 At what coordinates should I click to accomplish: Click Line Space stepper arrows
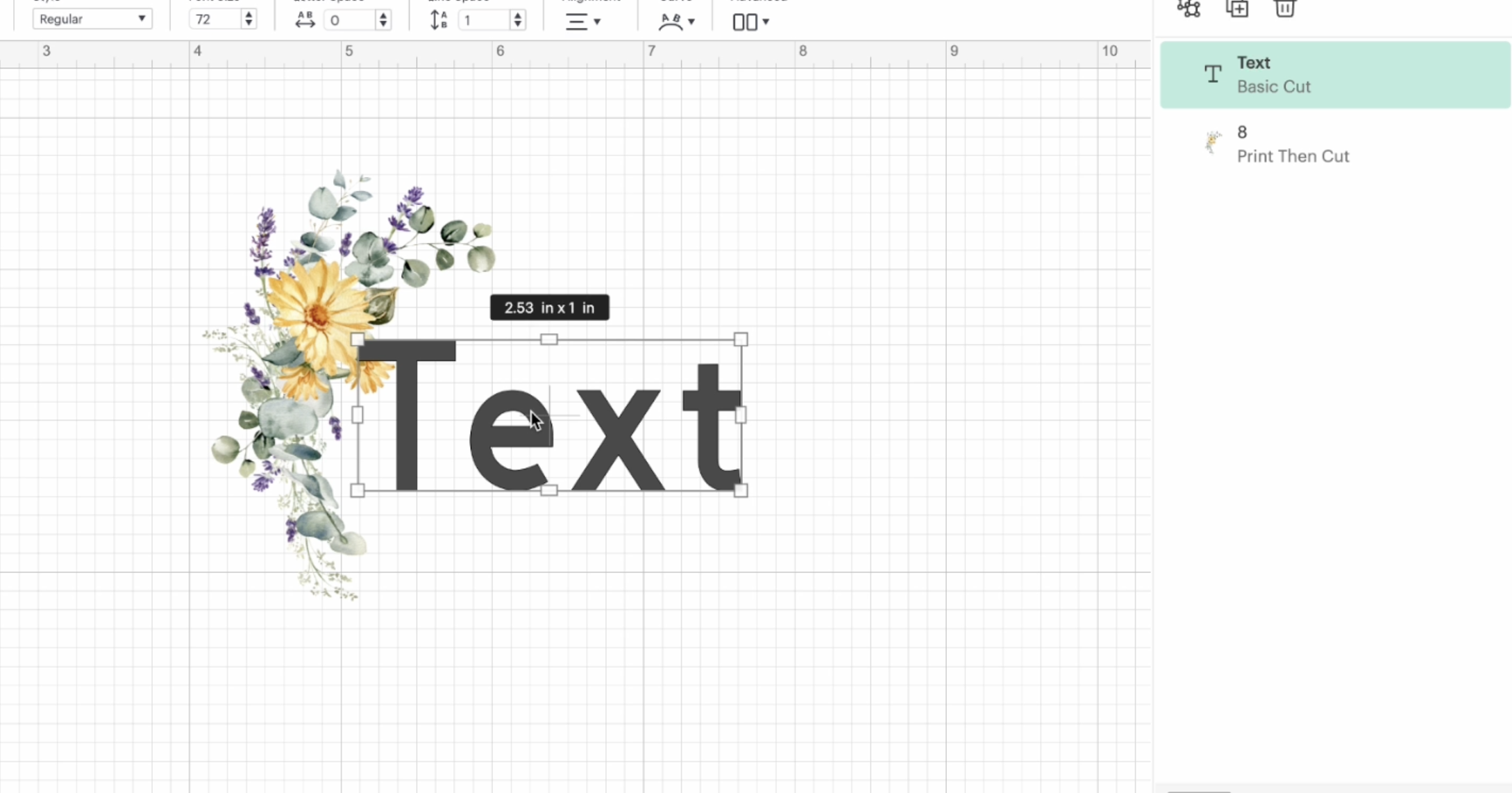(x=518, y=20)
